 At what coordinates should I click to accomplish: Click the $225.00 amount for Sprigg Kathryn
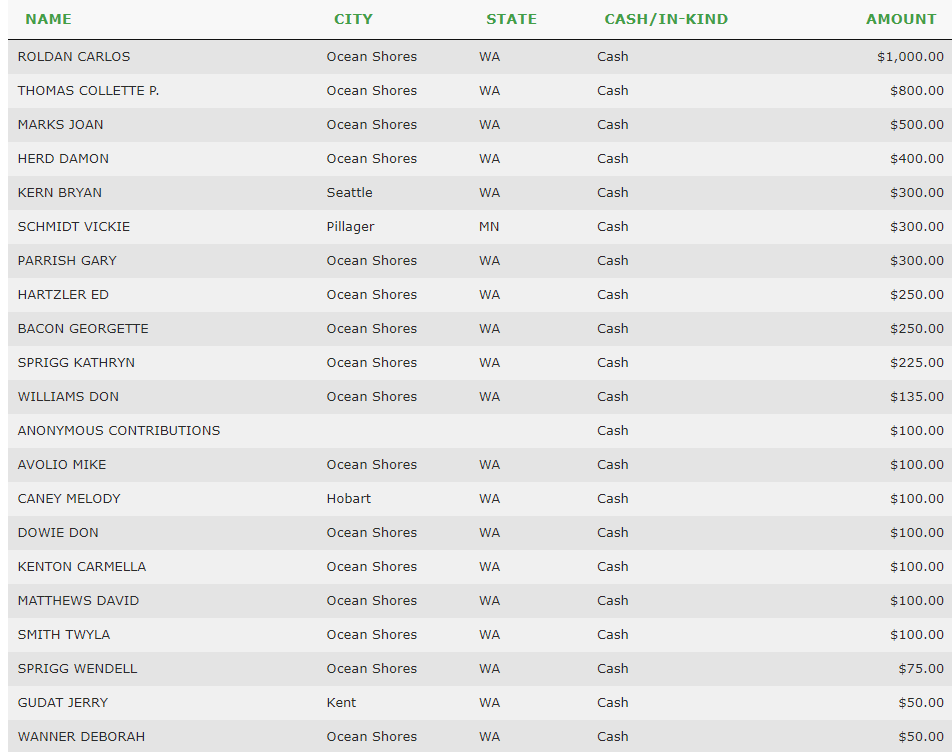click(x=916, y=363)
